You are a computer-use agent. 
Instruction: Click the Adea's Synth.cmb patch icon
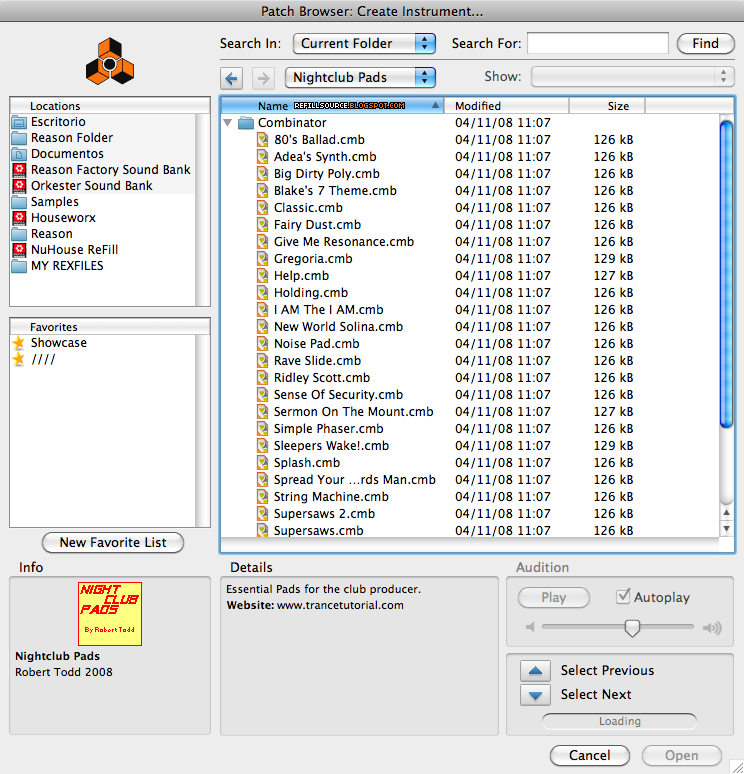click(263, 157)
